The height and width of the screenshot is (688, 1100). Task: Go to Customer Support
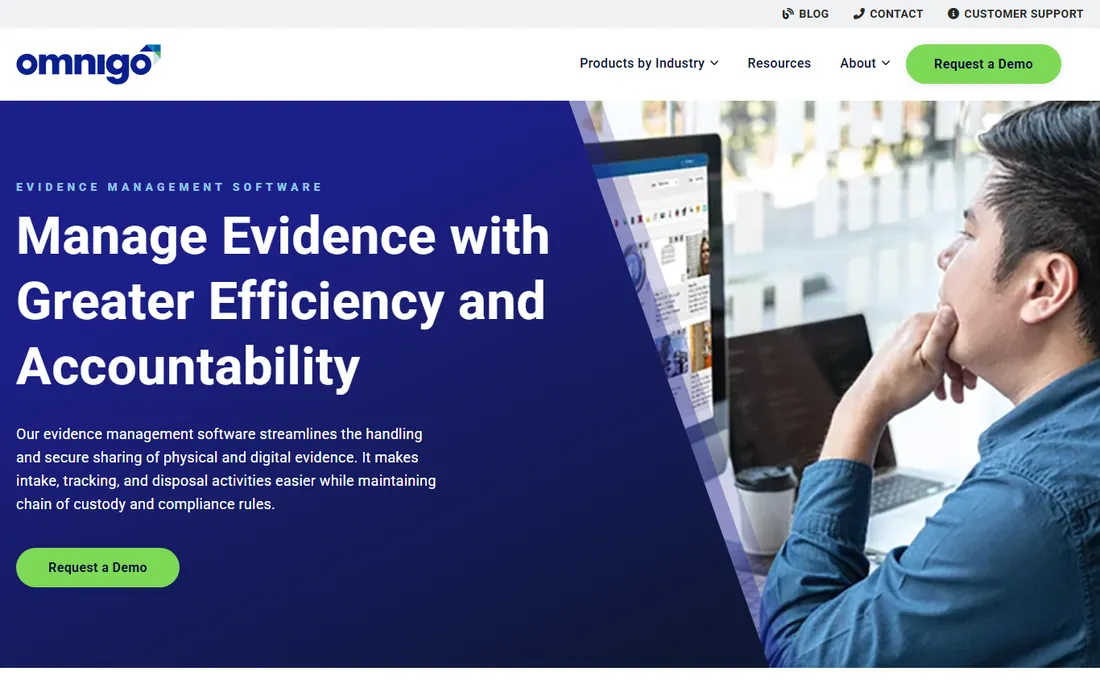click(1015, 14)
